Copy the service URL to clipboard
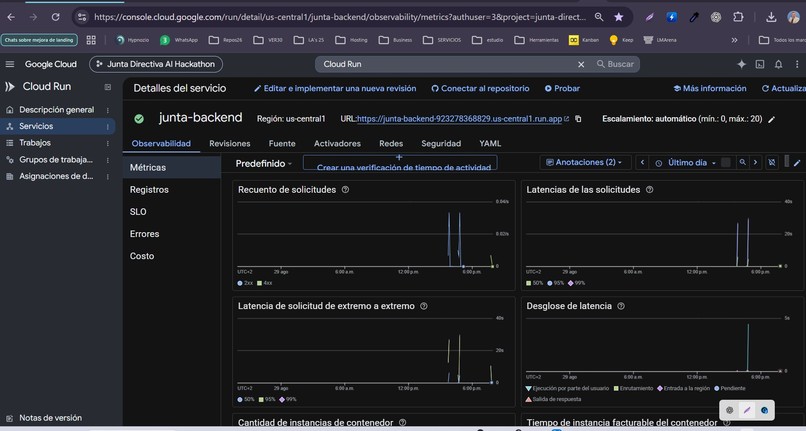 coord(578,119)
